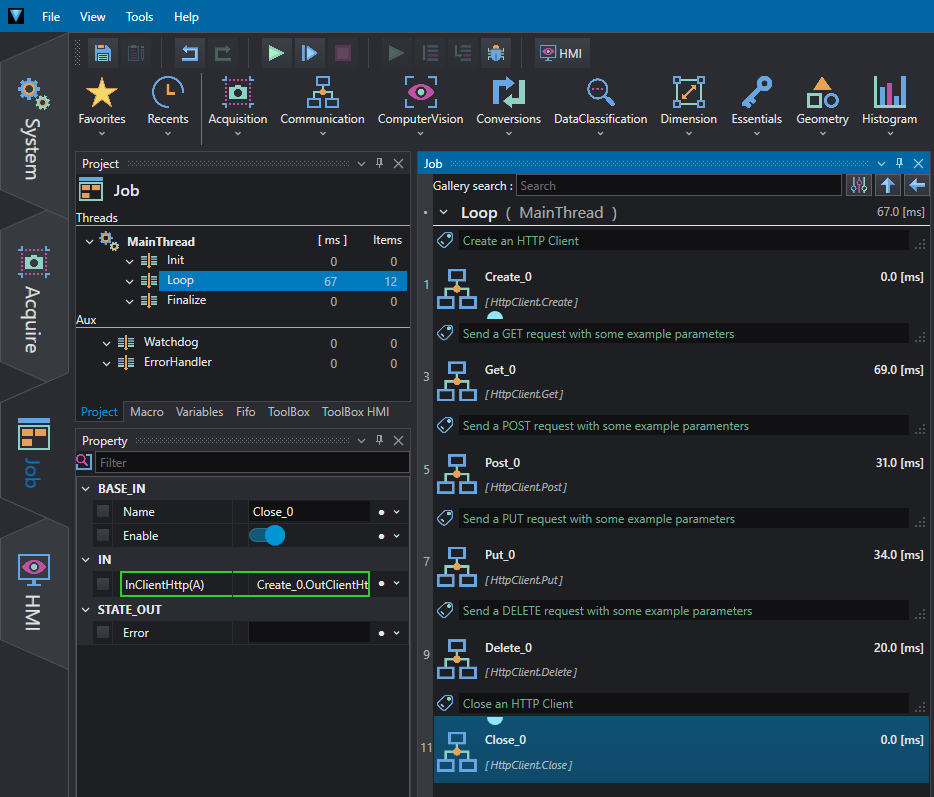934x797 pixels.
Task: Switch to the Variables tab
Action: coord(200,412)
